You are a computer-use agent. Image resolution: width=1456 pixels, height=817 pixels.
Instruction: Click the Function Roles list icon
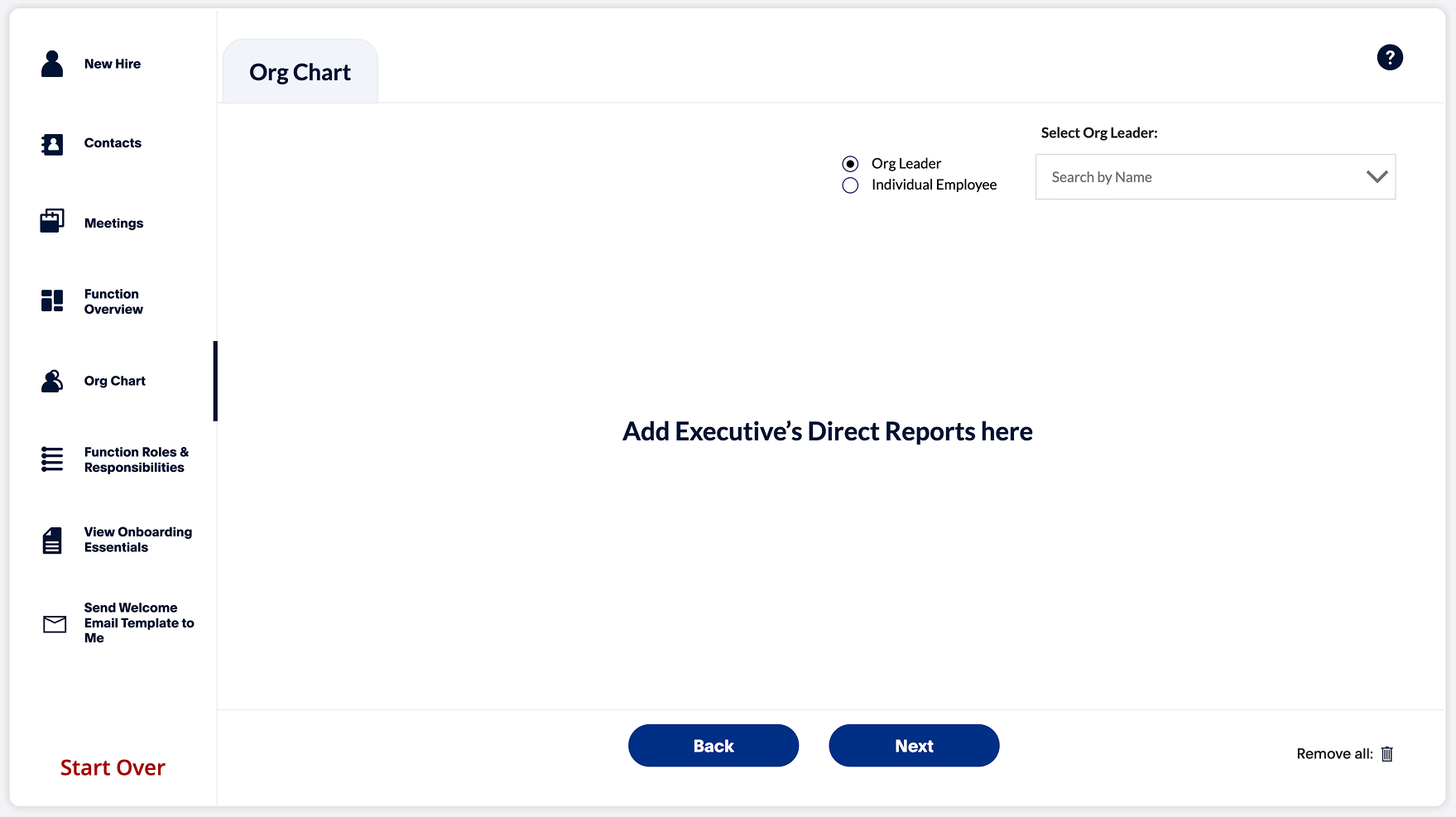52,459
